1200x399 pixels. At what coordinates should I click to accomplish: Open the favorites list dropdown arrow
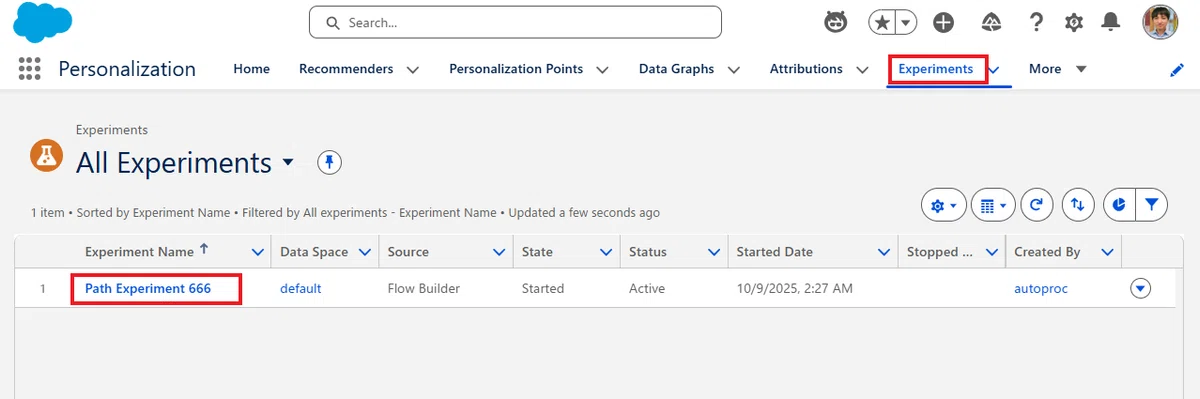tap(905, 22)
